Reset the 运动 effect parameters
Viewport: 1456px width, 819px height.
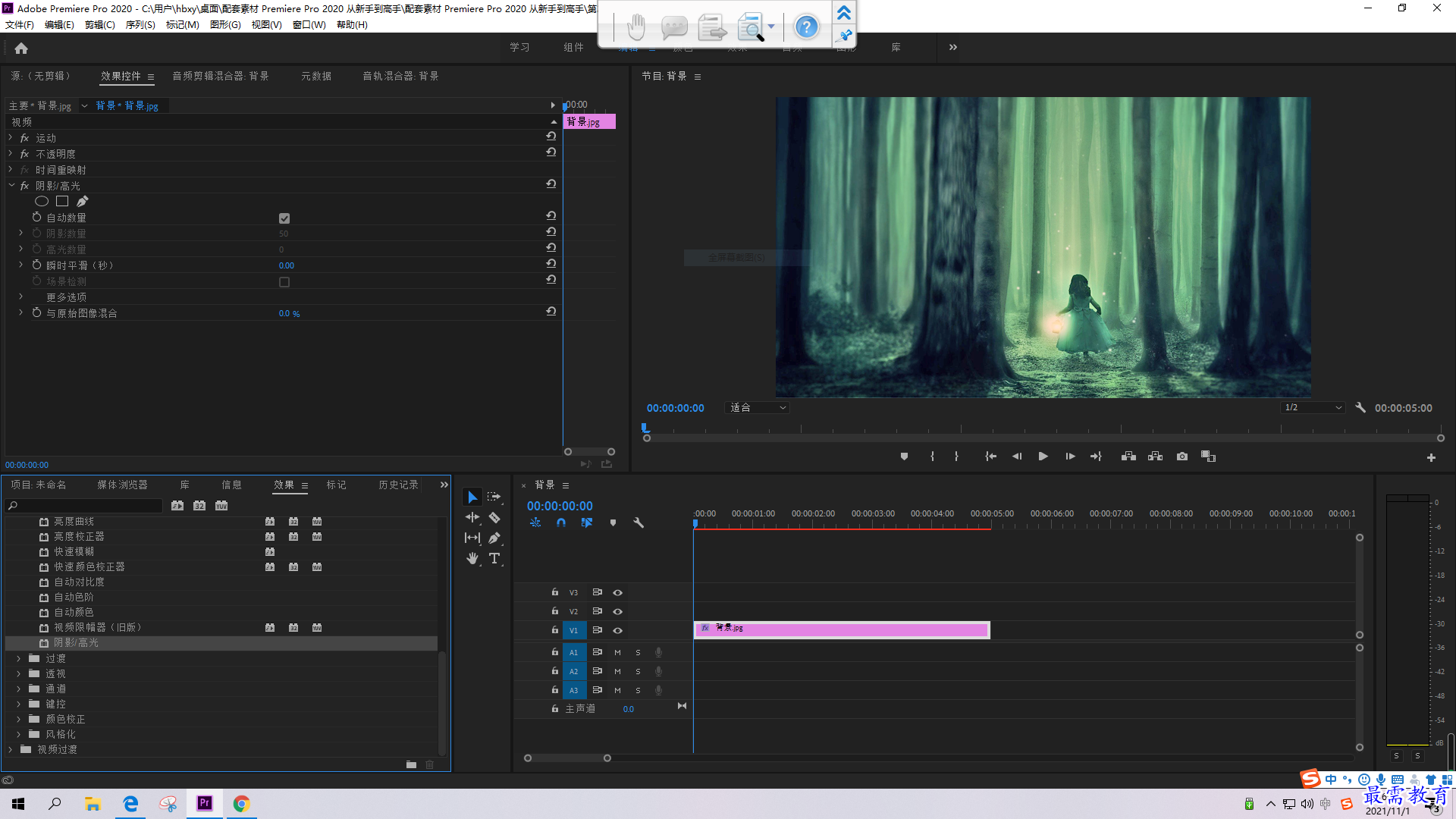pos(551,136)
